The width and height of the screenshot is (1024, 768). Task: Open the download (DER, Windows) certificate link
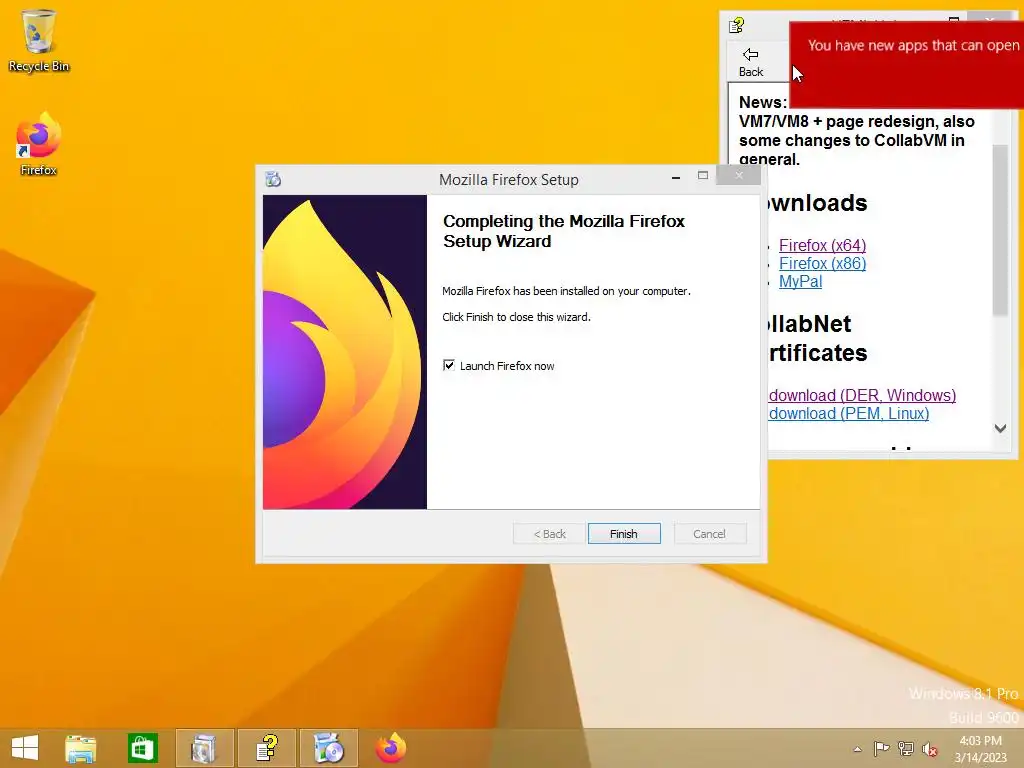(862, 395)
